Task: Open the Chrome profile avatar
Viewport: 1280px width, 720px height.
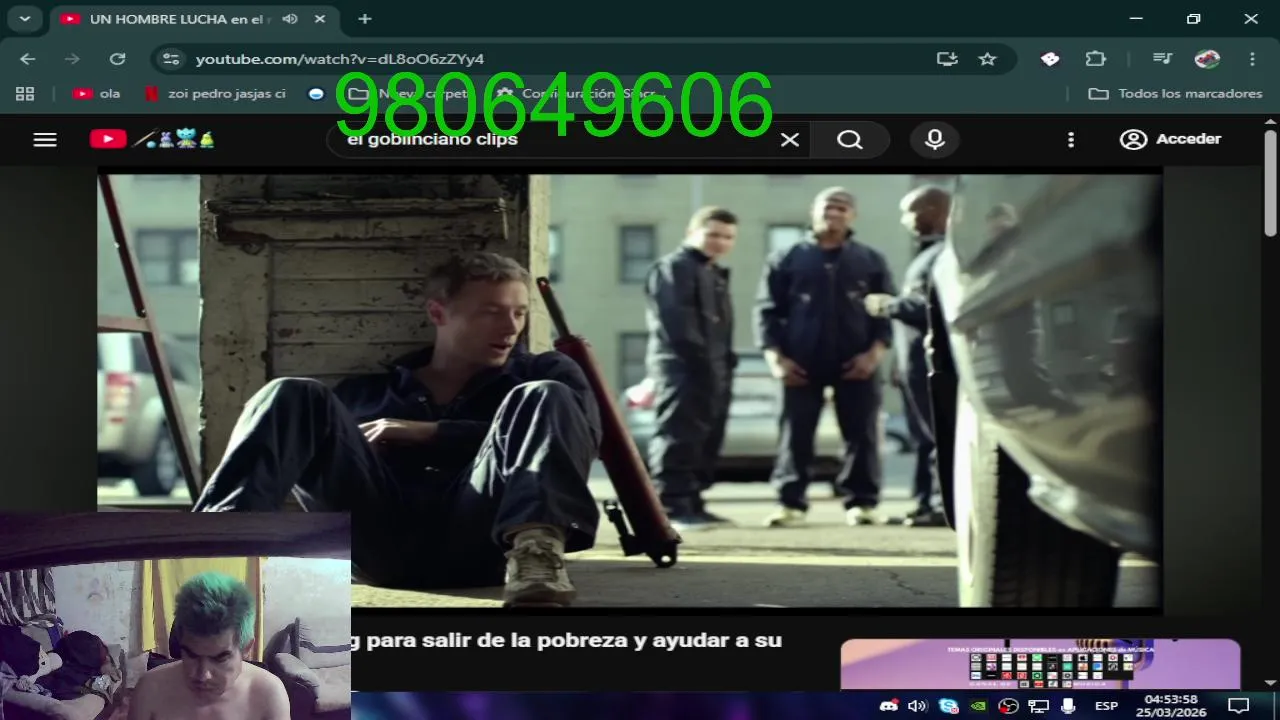Action: point(1207,59)
